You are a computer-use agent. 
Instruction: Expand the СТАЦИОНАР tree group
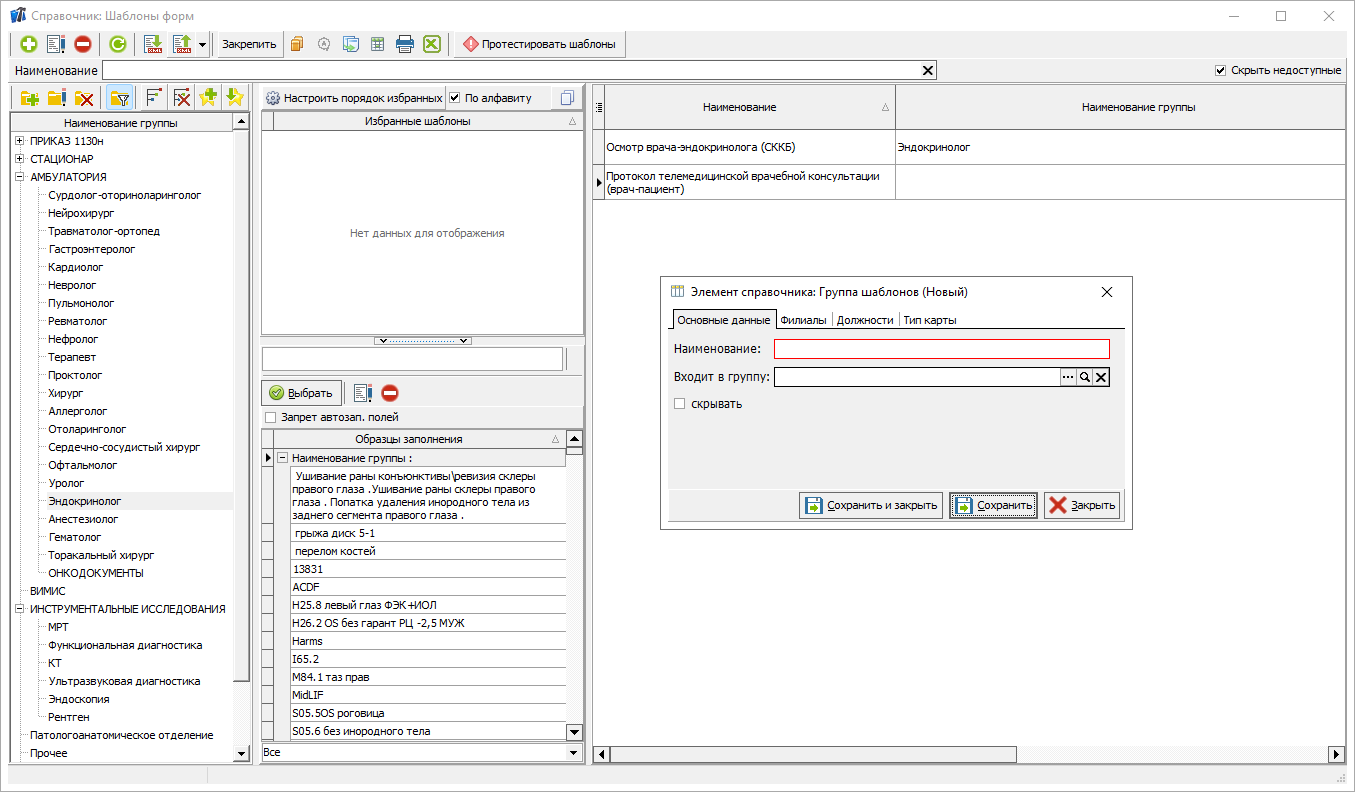click(x=19, y=159)
